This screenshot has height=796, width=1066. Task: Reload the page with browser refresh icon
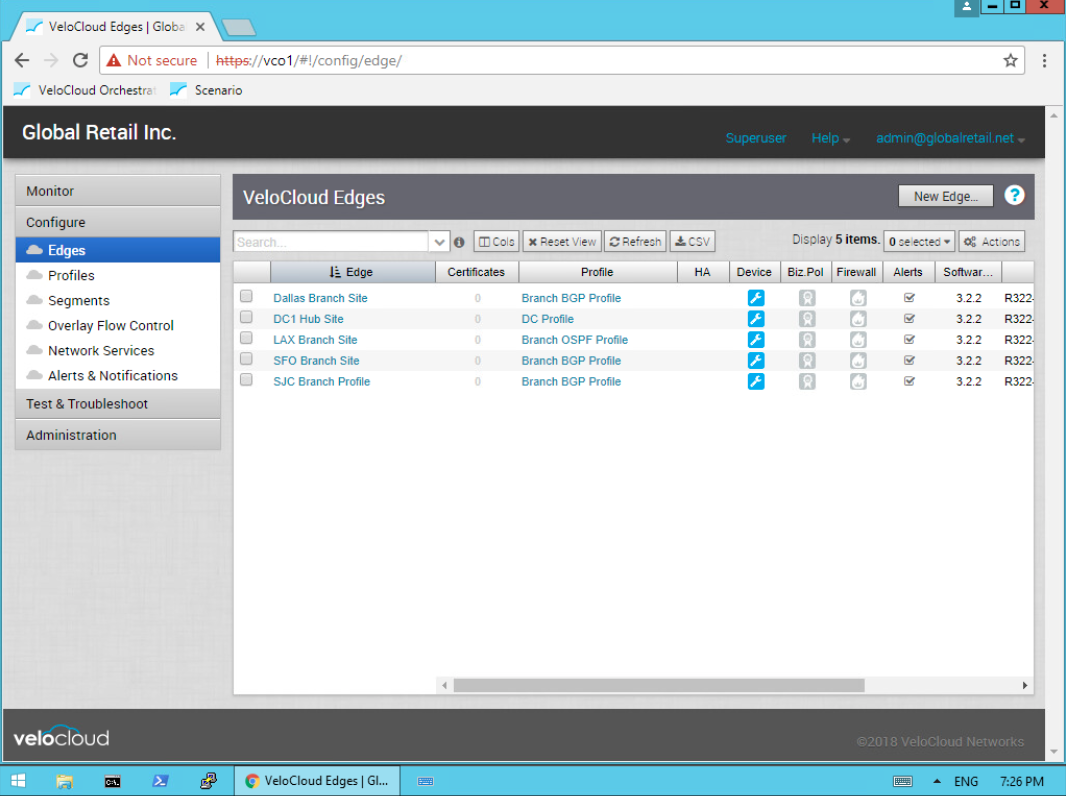(80, 60)
